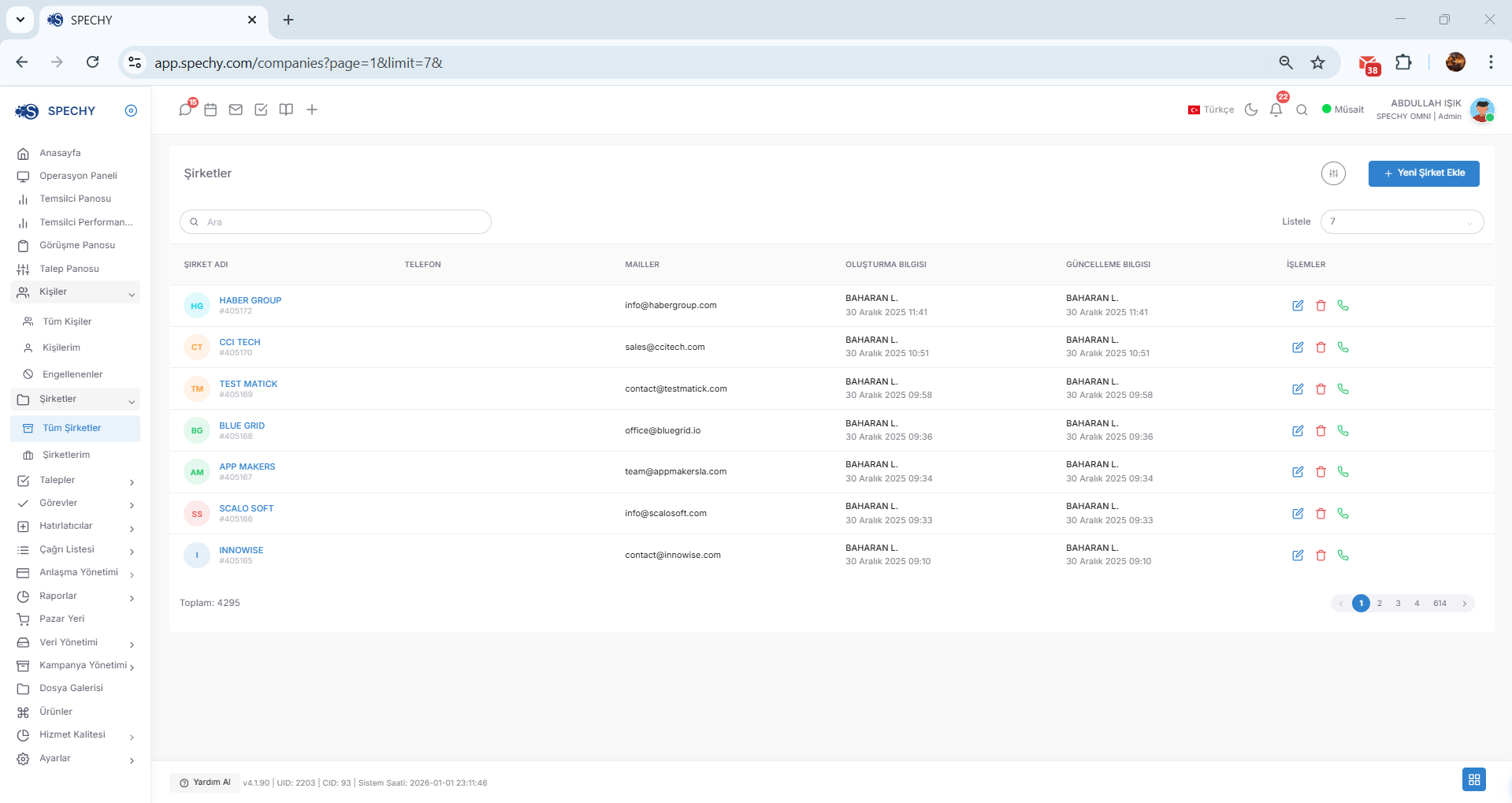Edit the HABER GROUP company
Image resolution: width=1512 pixels, height=803 pixels.
tap(1298, 306)
